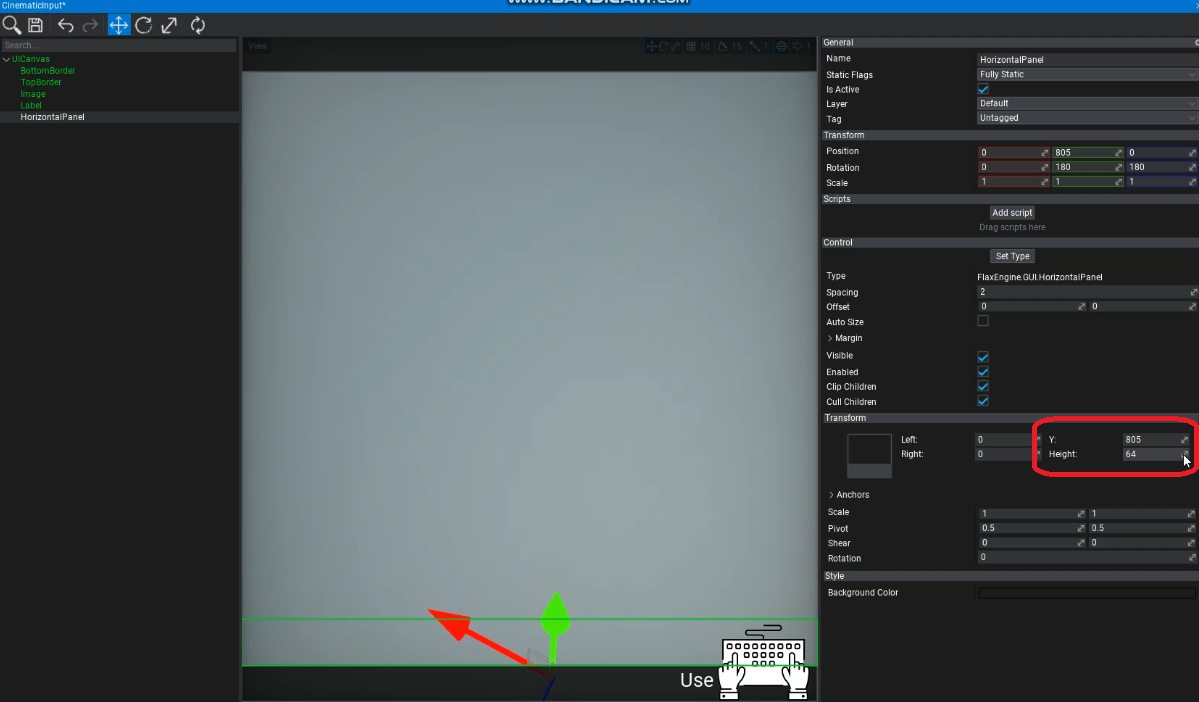This screenshot has width=1199, height=702.
Task: Activate viewport scale gizmo mode icon
Action: tap(674, 46)
